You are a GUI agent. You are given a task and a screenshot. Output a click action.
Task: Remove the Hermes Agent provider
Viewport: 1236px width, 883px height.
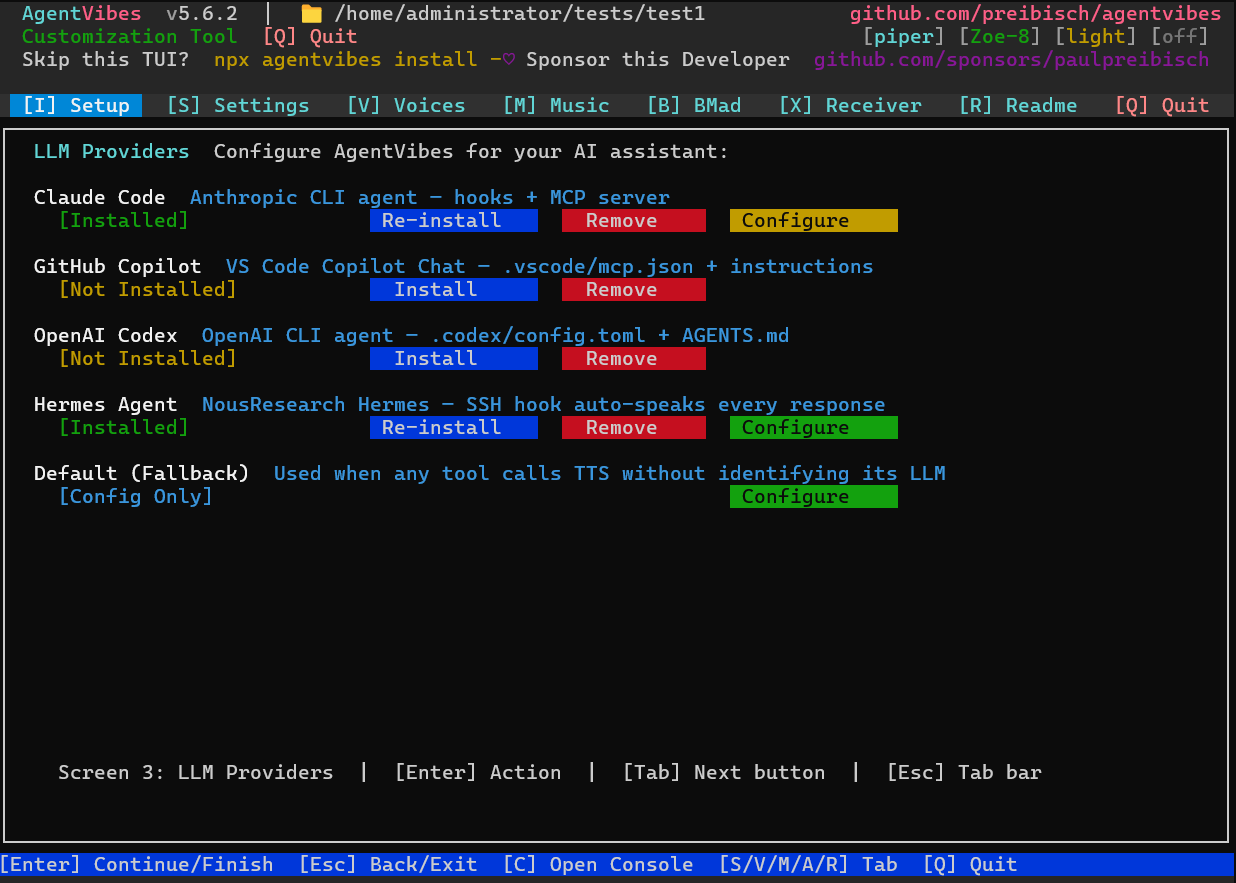tap(634, 427)
